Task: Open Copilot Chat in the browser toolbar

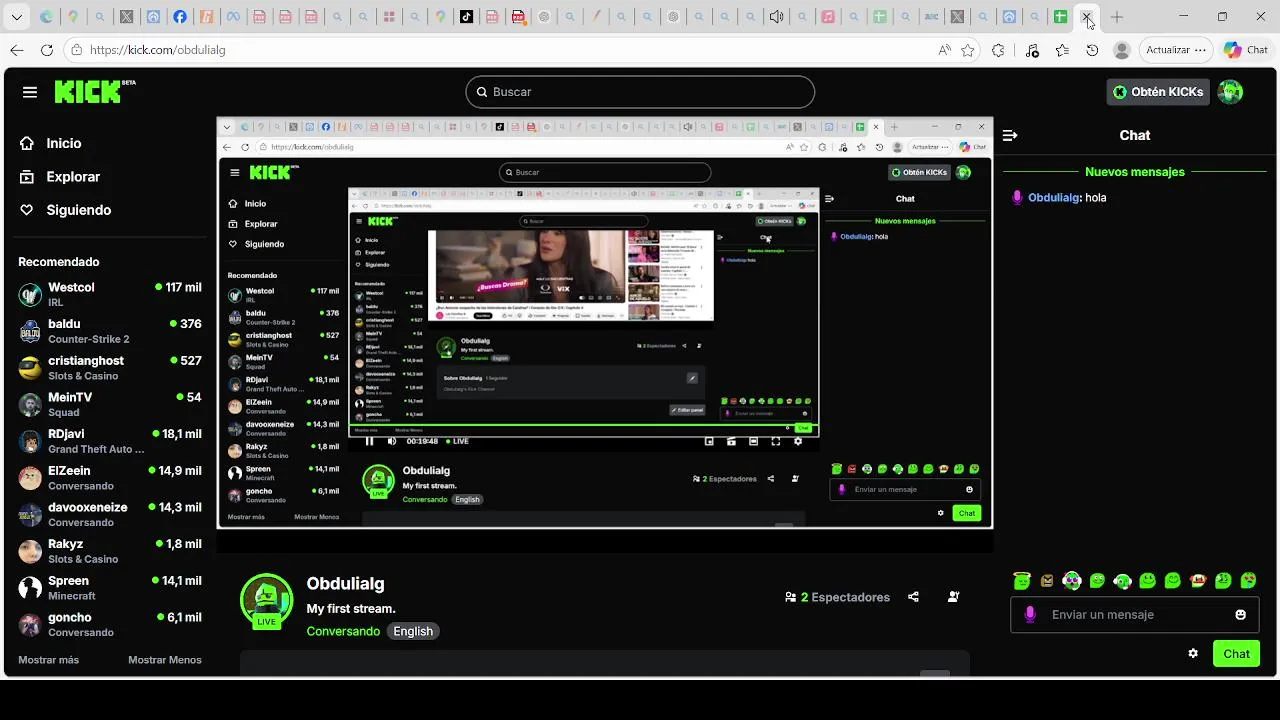Action: [x=1246, y=50]
